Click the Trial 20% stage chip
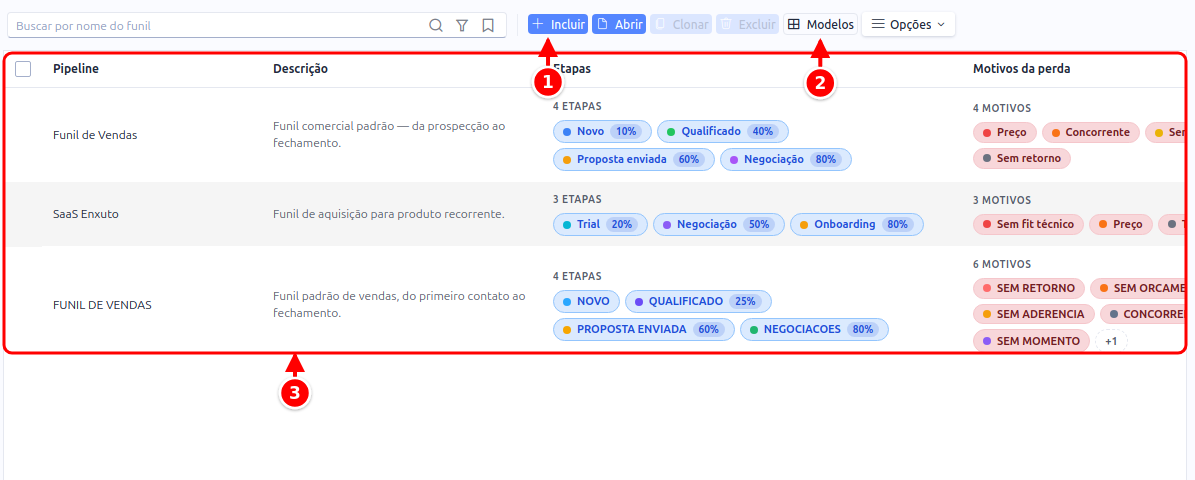Image resolution: width=1195 pixels, height=480 pixels. [x=601, y=225]
